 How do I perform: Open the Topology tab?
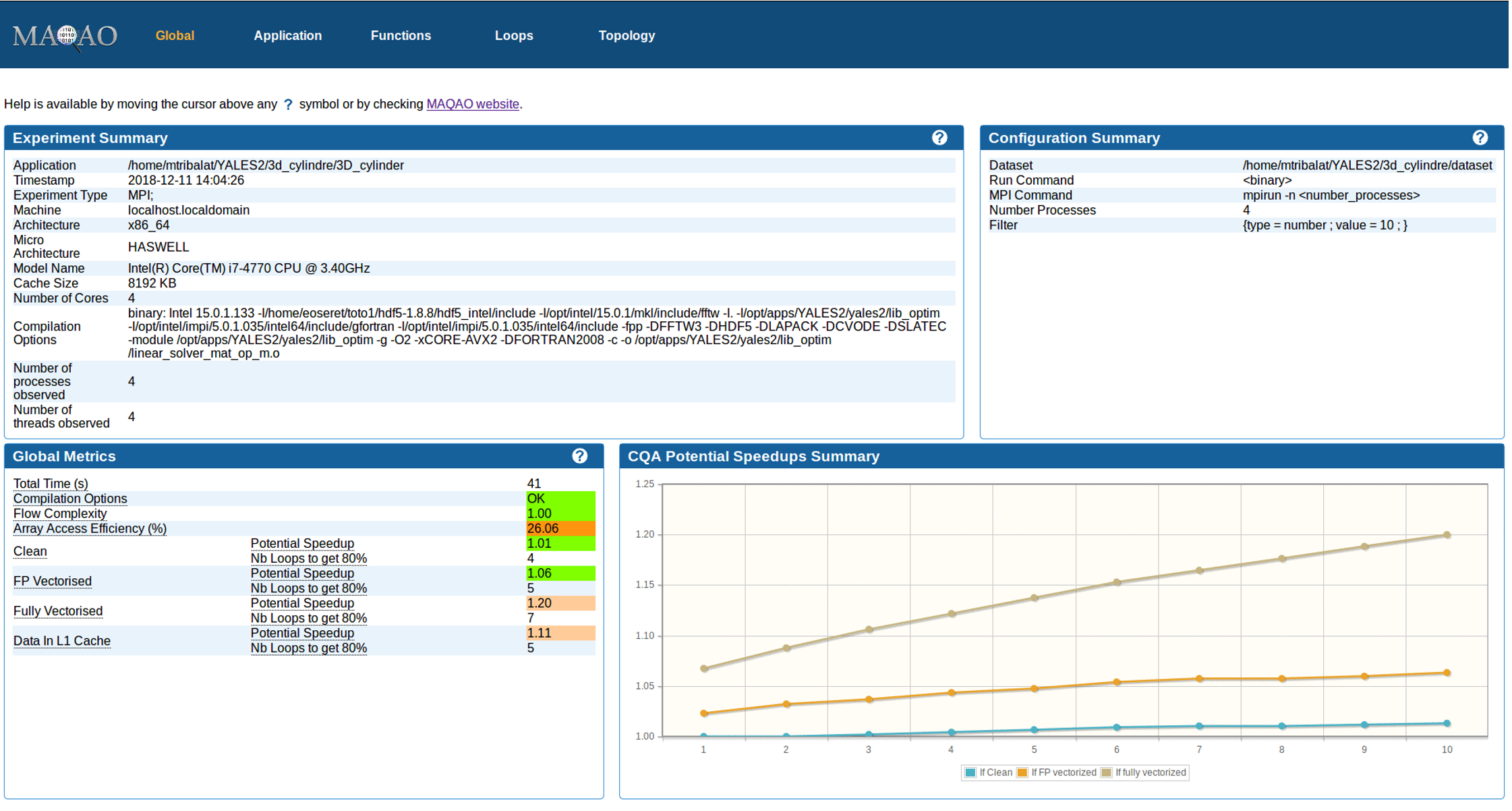(626, 36)
